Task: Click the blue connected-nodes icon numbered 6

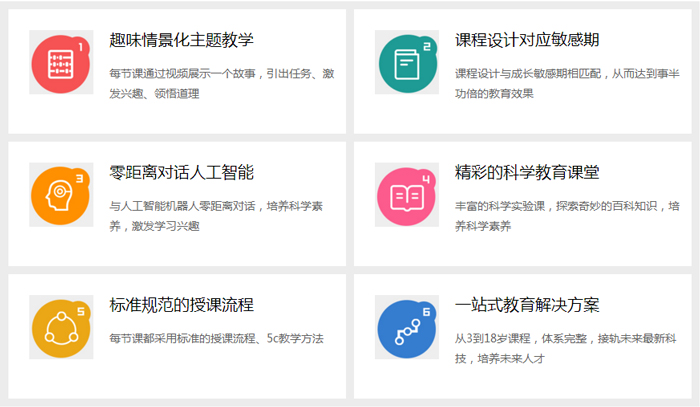Action: (407, 327)
